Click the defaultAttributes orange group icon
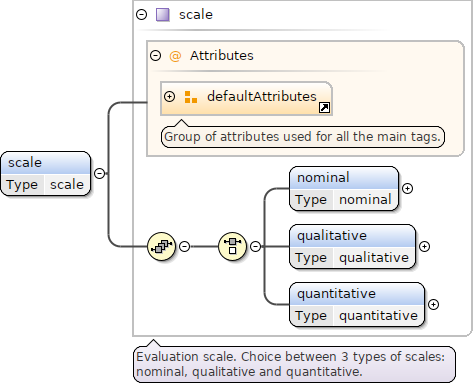The width and height of the screenshot is (474, 386). [x=191, y=97]
